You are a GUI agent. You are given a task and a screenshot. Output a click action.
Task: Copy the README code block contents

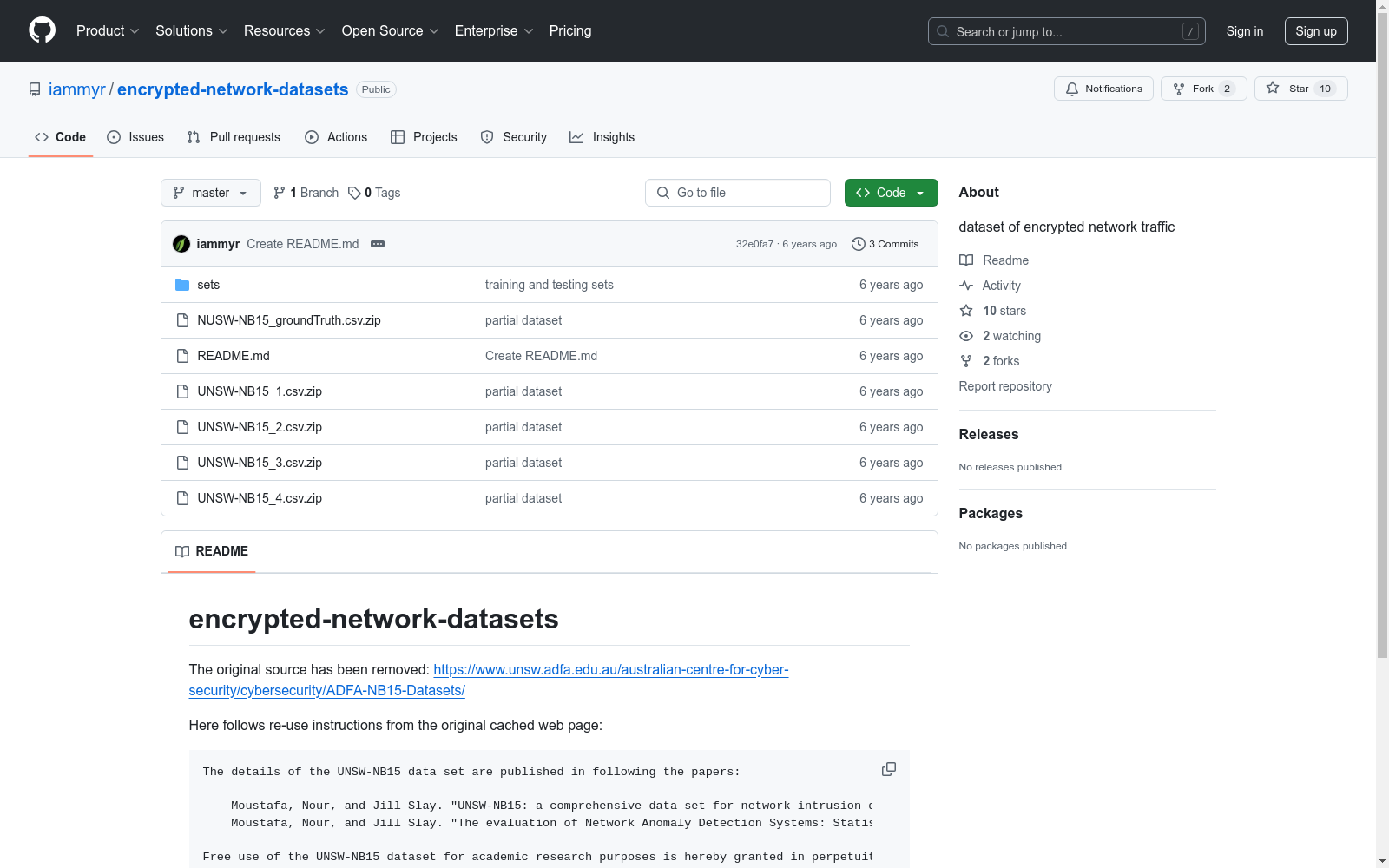pos(889,769)
